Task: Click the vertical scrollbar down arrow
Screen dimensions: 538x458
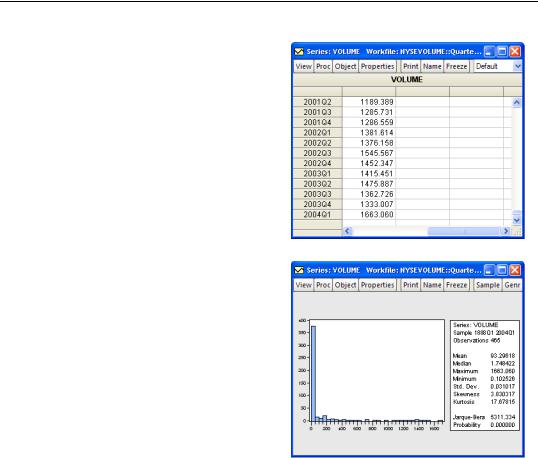Action: (x=516, y=220)
